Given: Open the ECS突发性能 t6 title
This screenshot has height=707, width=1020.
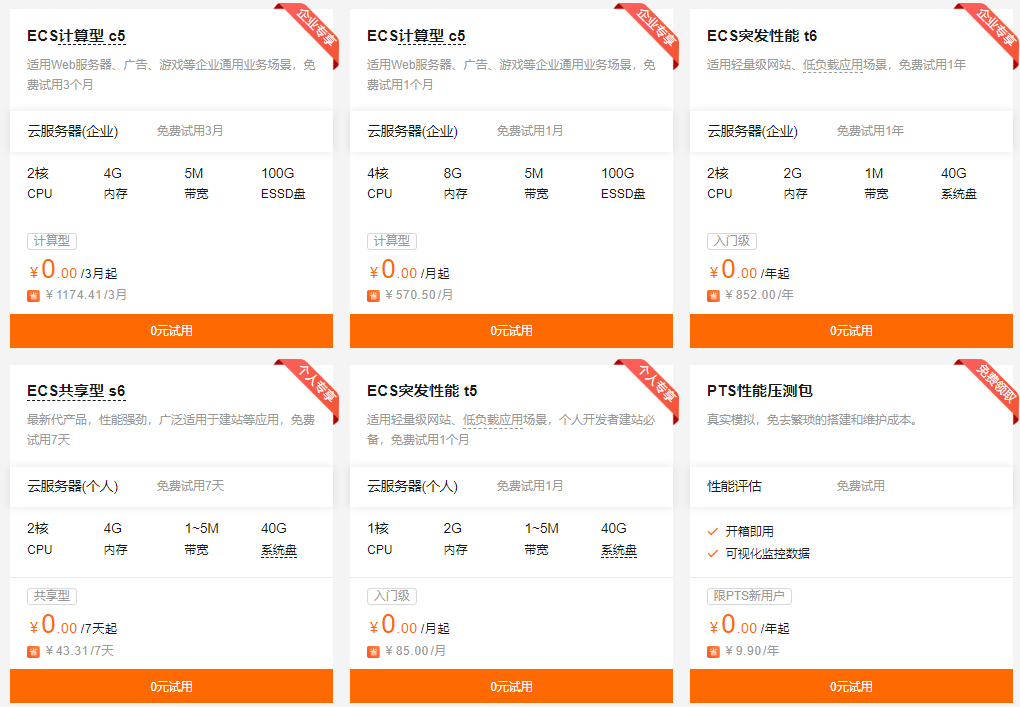Looking at the screenshot, I should tap(762, 36).
